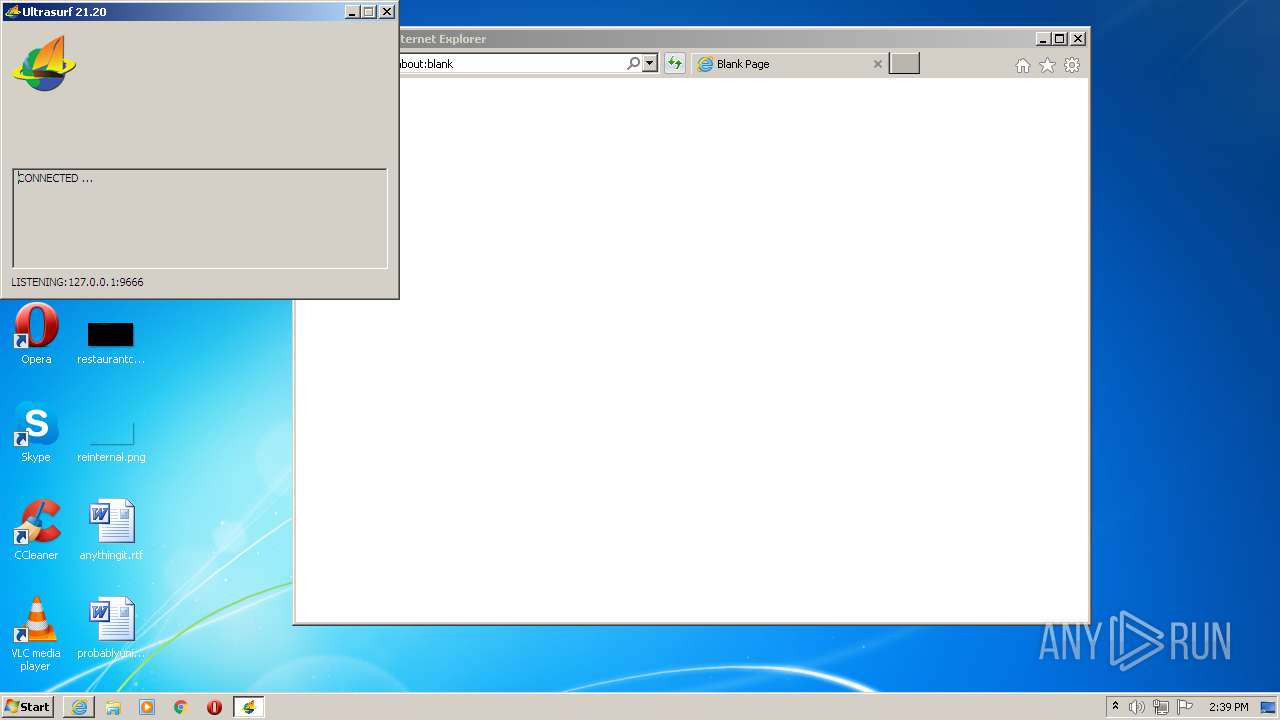The height and width of the screenshot is (720, 1280).
Task: Click the volume speaker tray icon
Action: pos(1137,707)
